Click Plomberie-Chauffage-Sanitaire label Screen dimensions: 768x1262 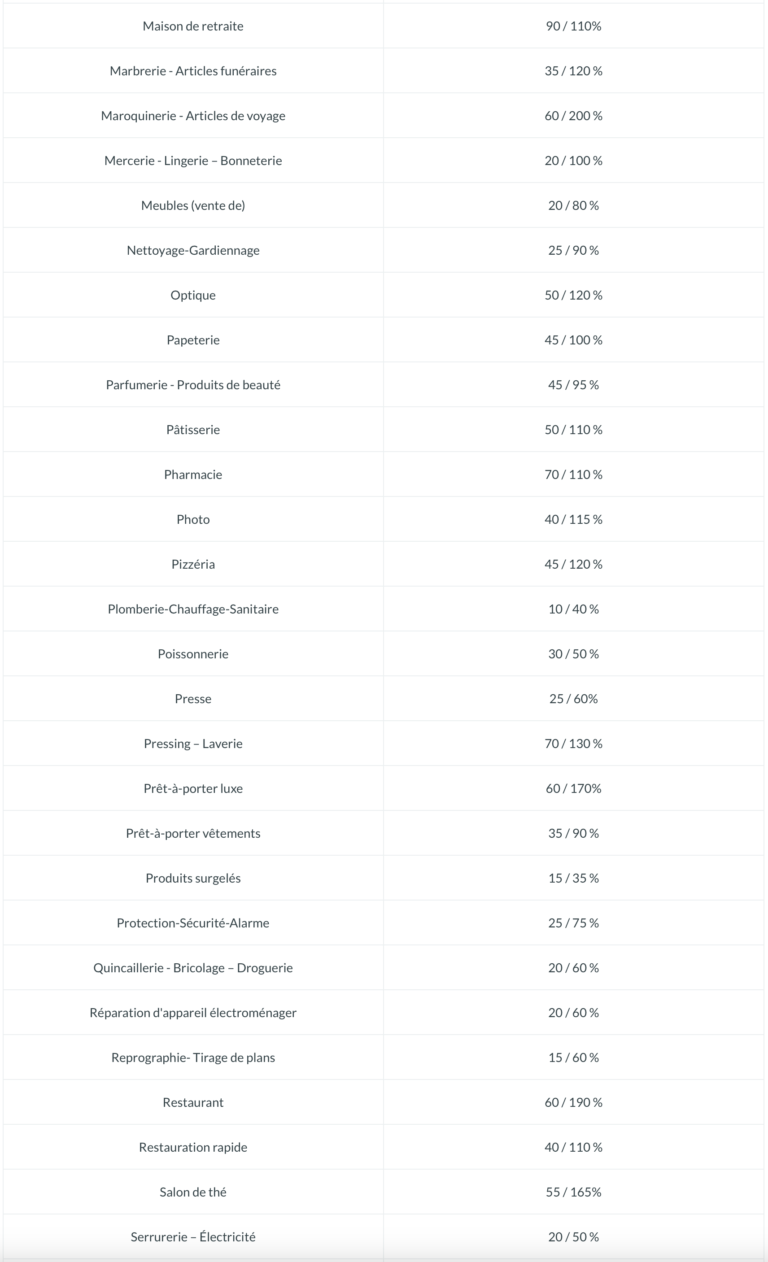[x=193, y=609]
